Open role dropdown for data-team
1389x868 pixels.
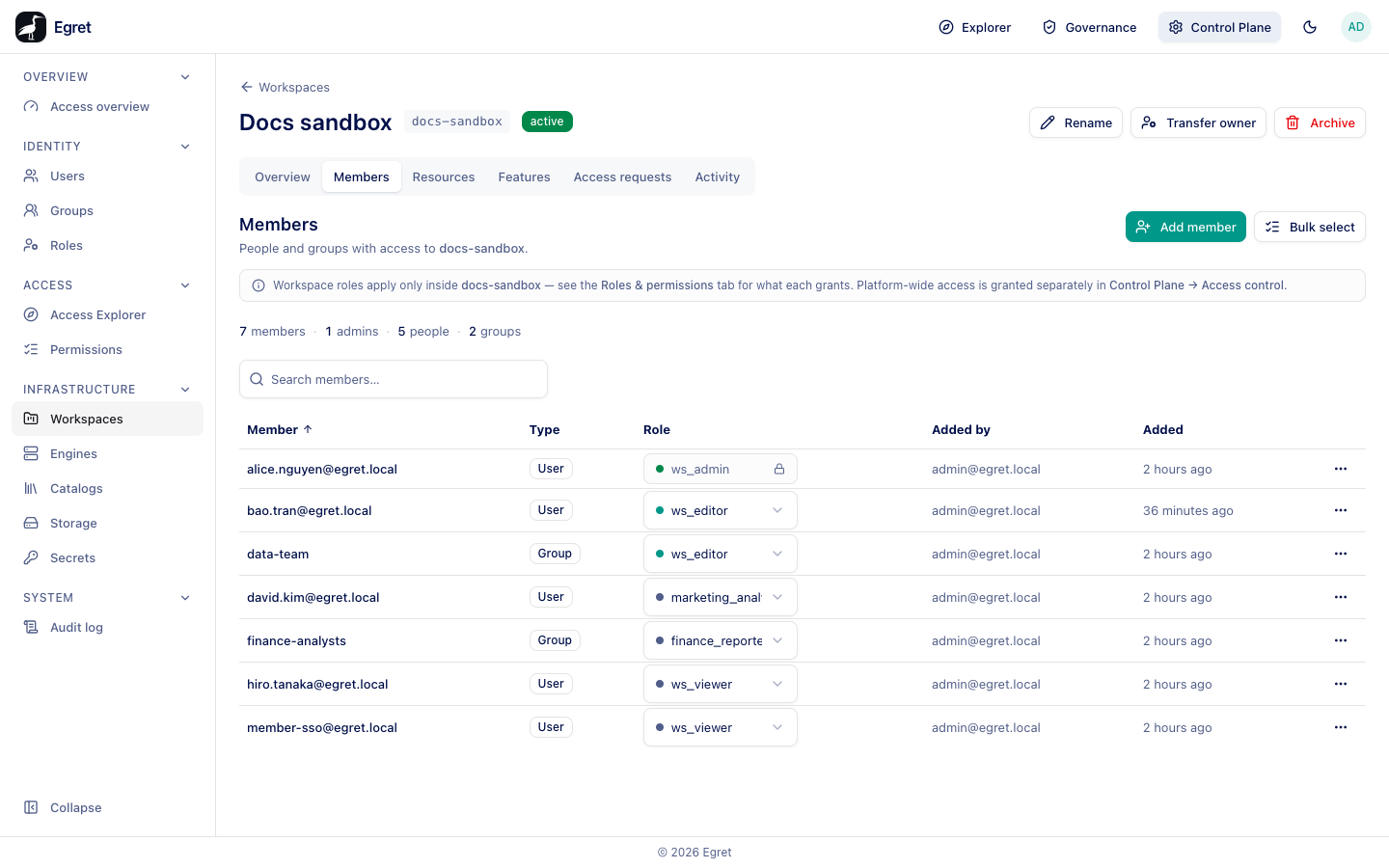pyautogui.click(x=721, y=554)
